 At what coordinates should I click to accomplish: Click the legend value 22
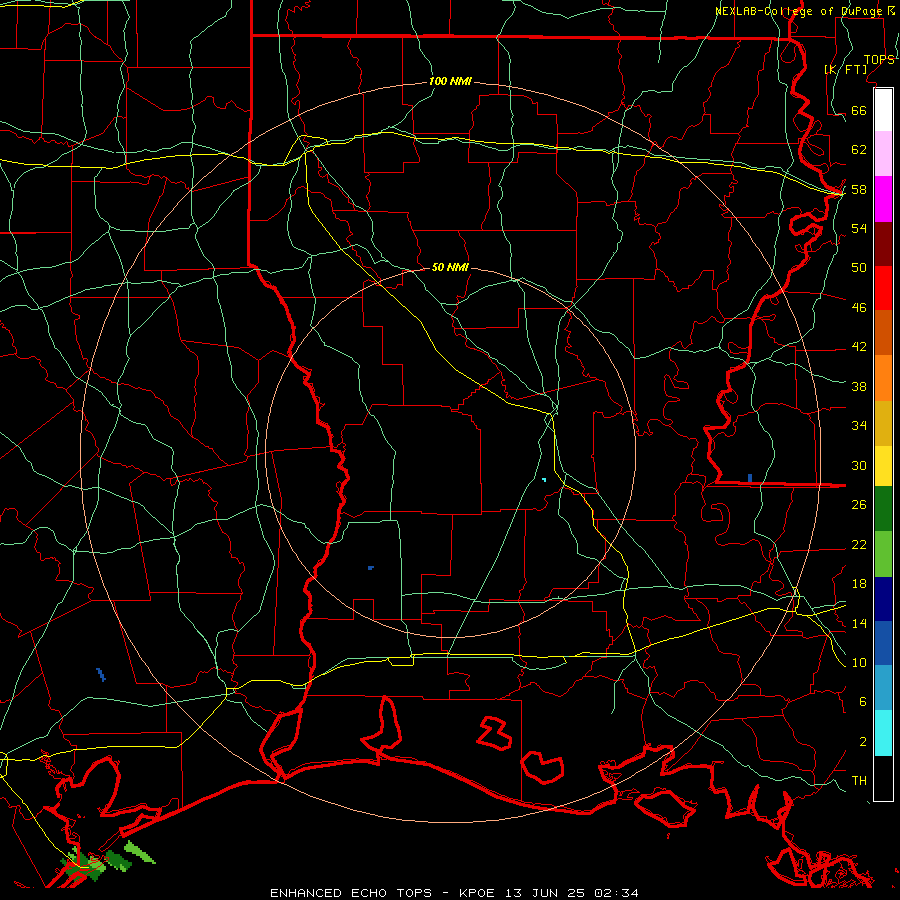(859, 544)
